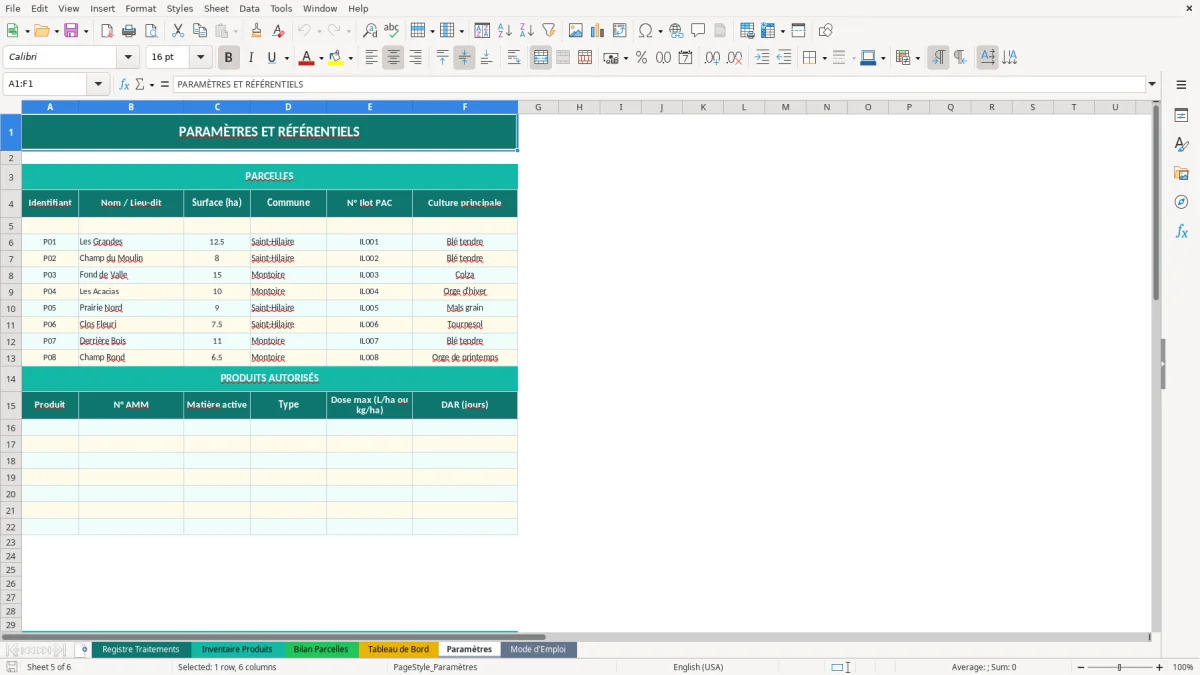Apply yellow background color swatch
Viewport: 1200px width, 675px height.
336,58
